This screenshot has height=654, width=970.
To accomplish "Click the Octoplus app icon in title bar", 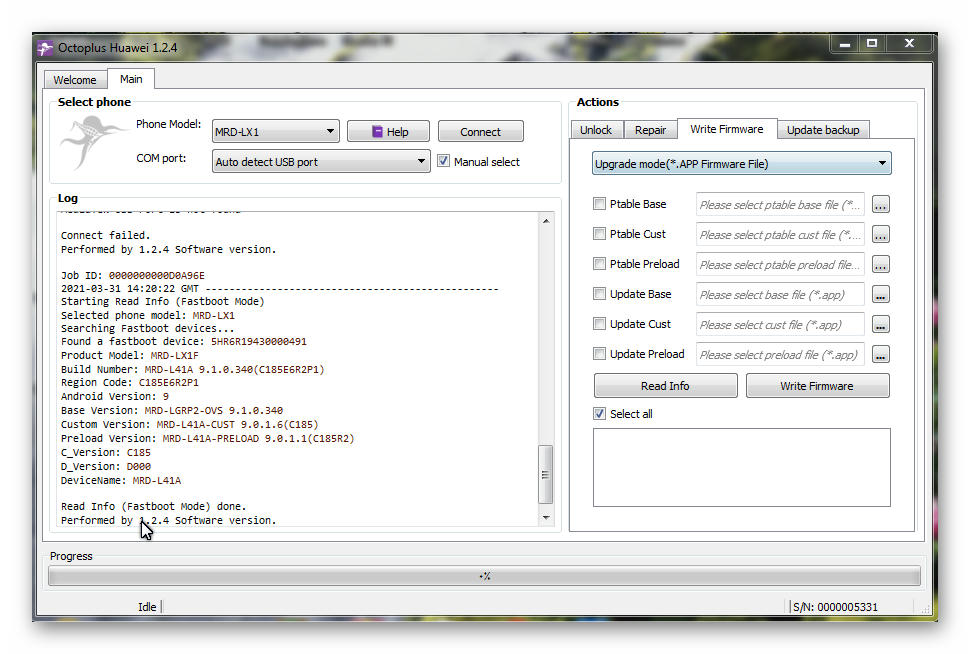I will (x=45, y=48).
